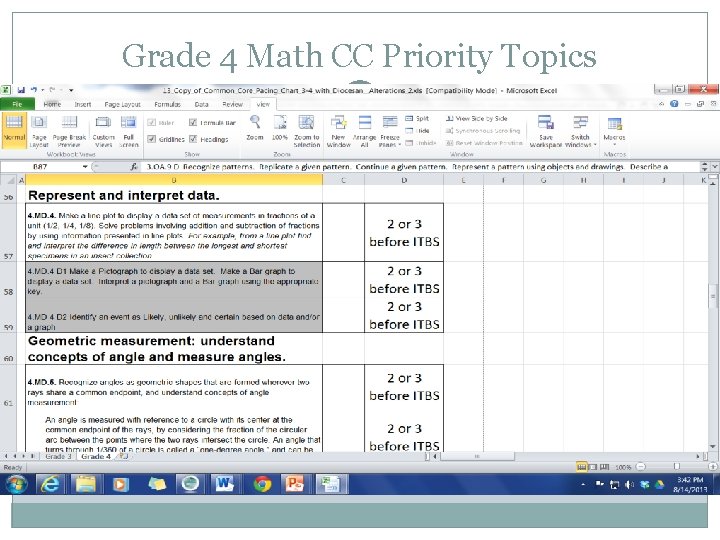Image resolution: width=720 pixels, height=540 pixels.
Task: Switch to the Formulas ribbon tab
Action: [x=167, y=104]
